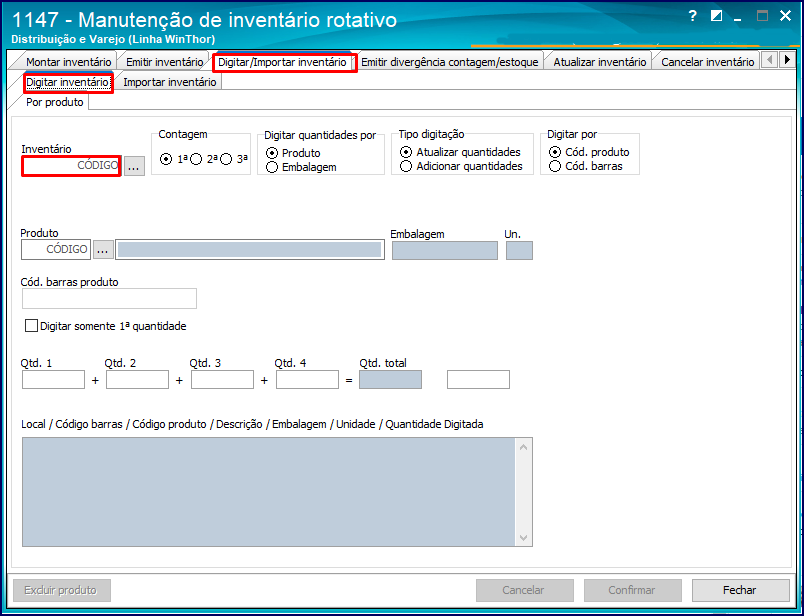Select Adicionar quantidades option
The image size is (804, 616).
click(406, 166)
